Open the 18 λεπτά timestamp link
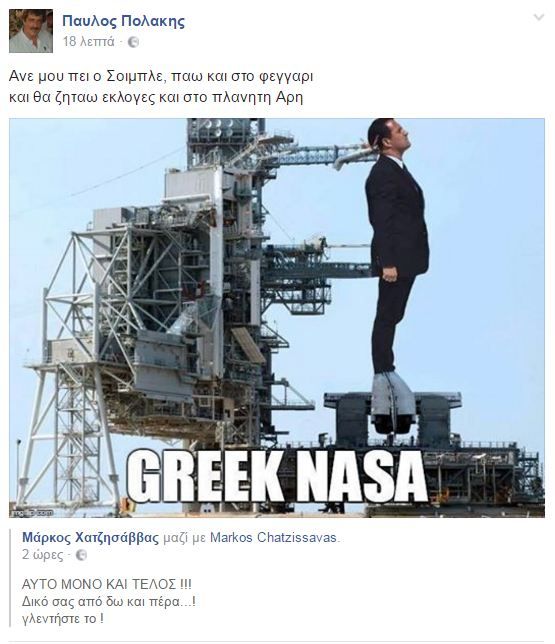The width and height of the screenshot is (555, 644). pos(88,41)
